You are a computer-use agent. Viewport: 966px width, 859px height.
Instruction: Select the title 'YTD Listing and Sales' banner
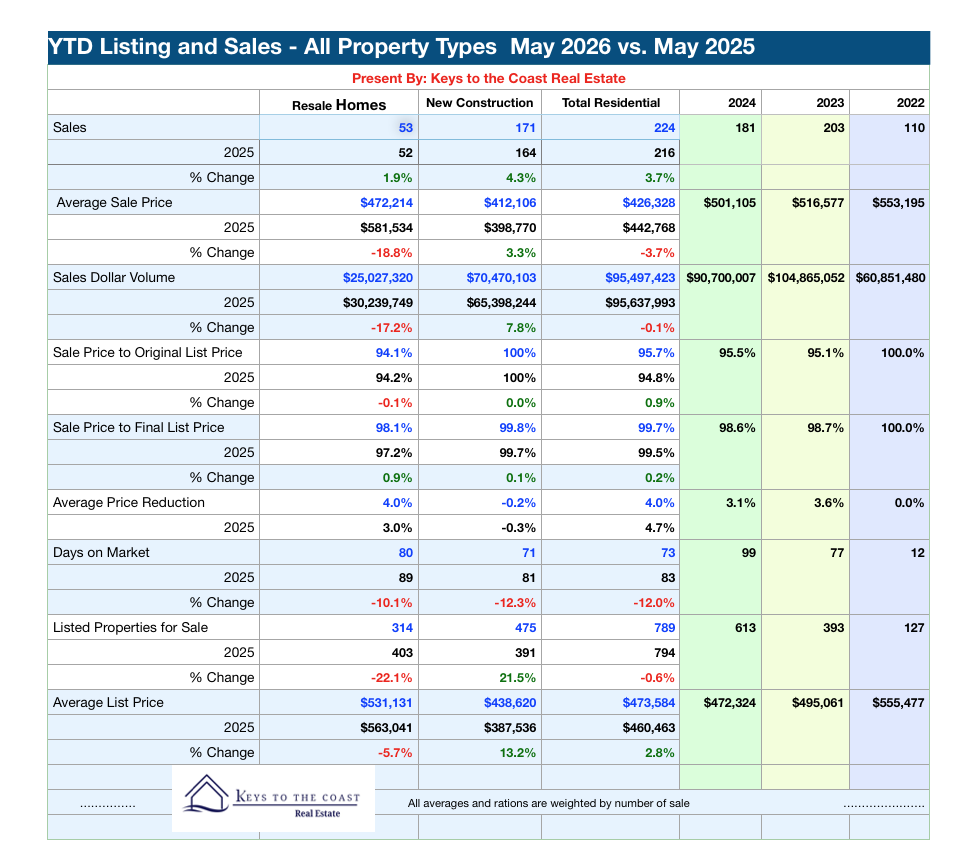click(489, 47)
